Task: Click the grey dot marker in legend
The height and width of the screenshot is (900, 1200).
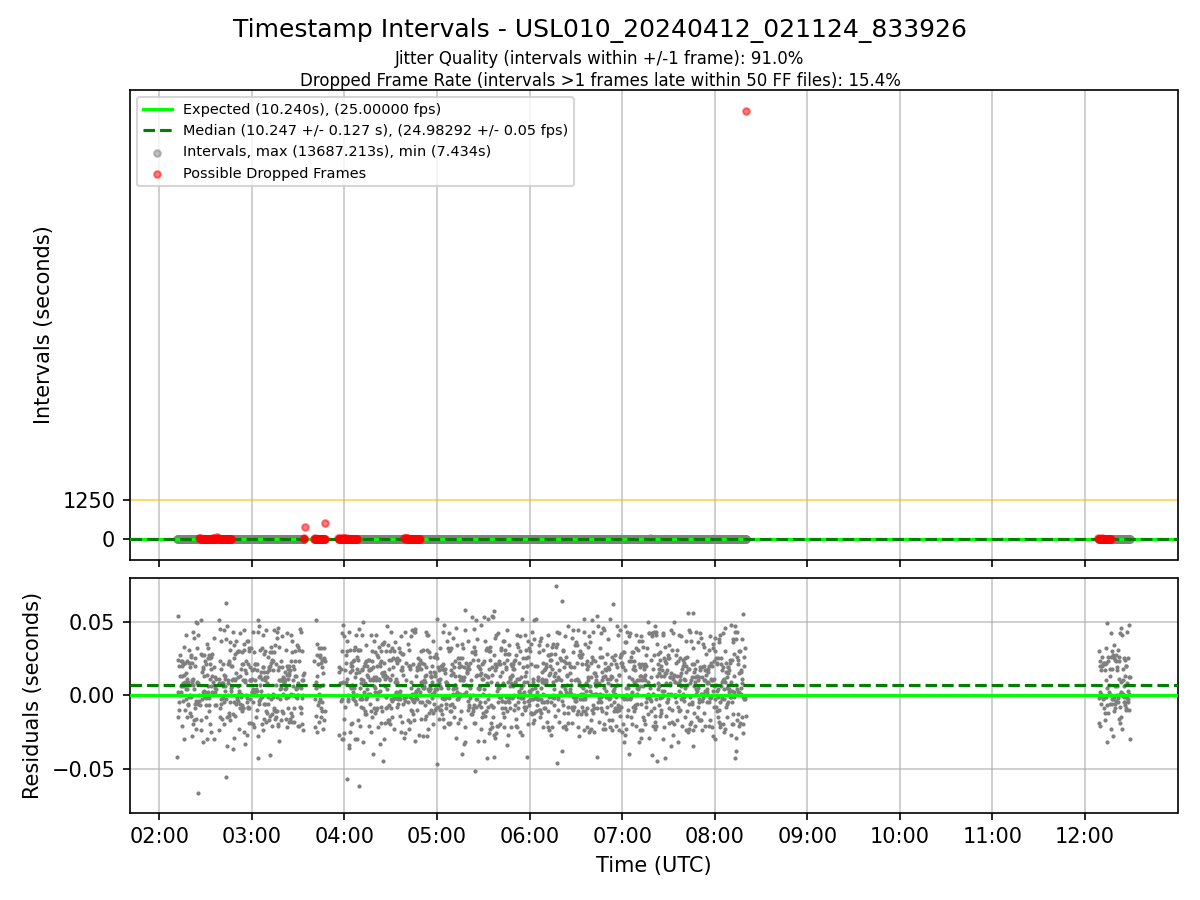Action: (159, 152)
